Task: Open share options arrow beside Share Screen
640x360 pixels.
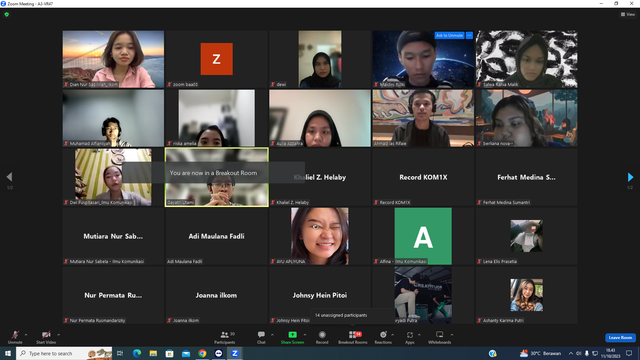Action: [305, 335]
